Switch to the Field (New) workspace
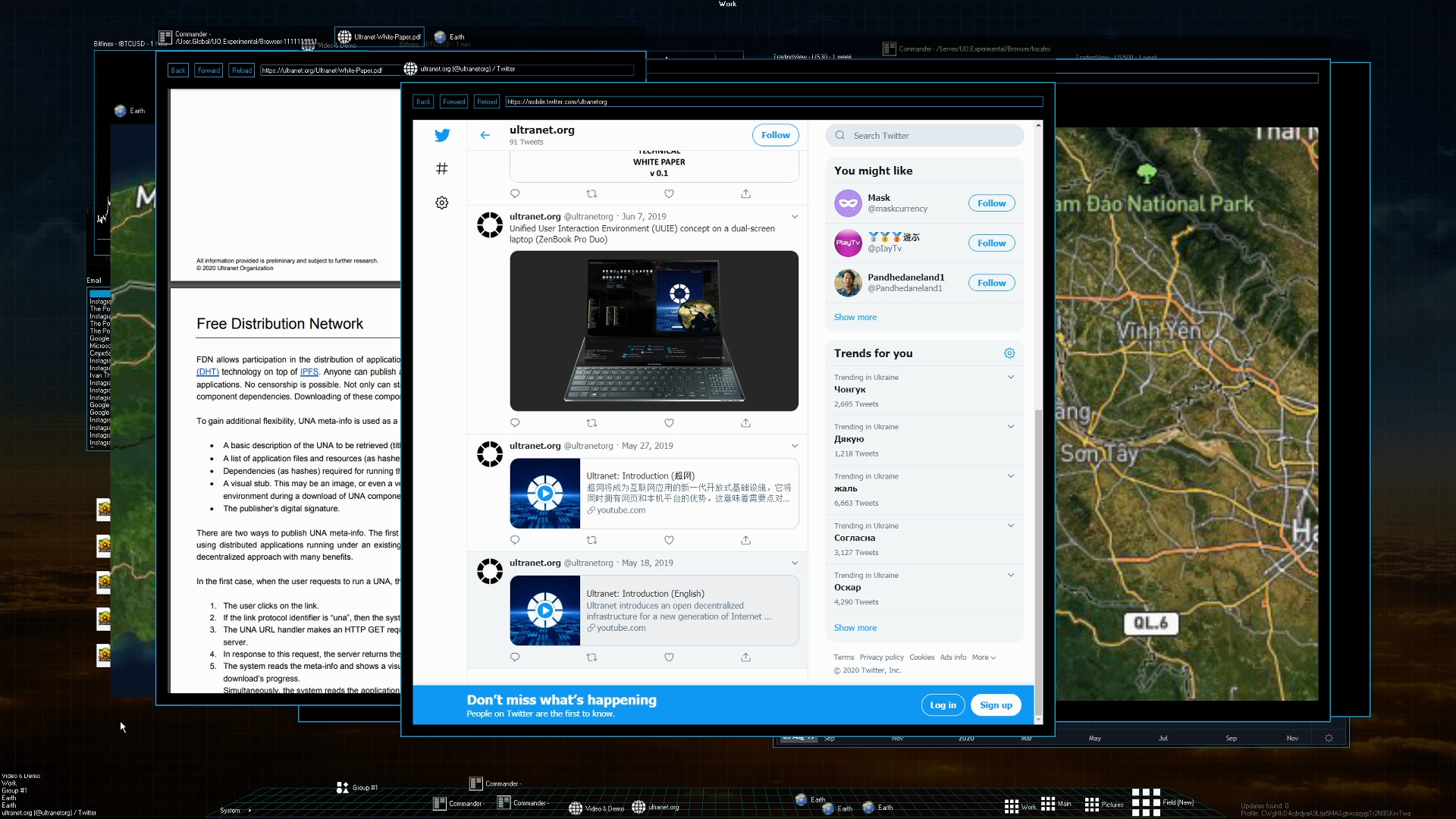The height and width of the screenshot is (819, 1456). [1147, 802]
